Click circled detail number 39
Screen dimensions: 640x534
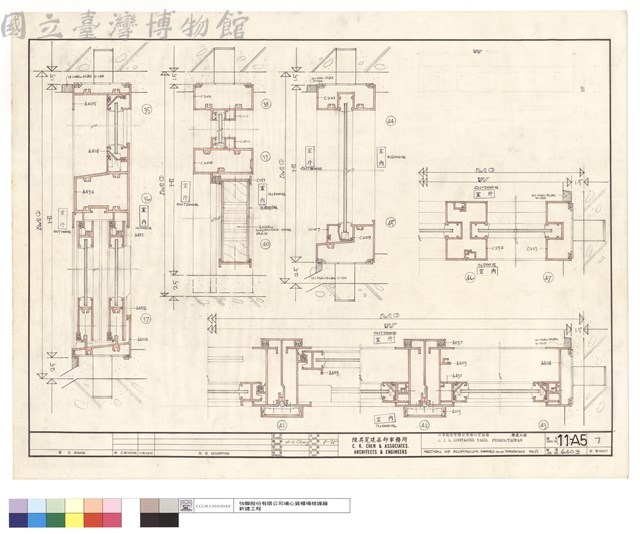[267, 158]
